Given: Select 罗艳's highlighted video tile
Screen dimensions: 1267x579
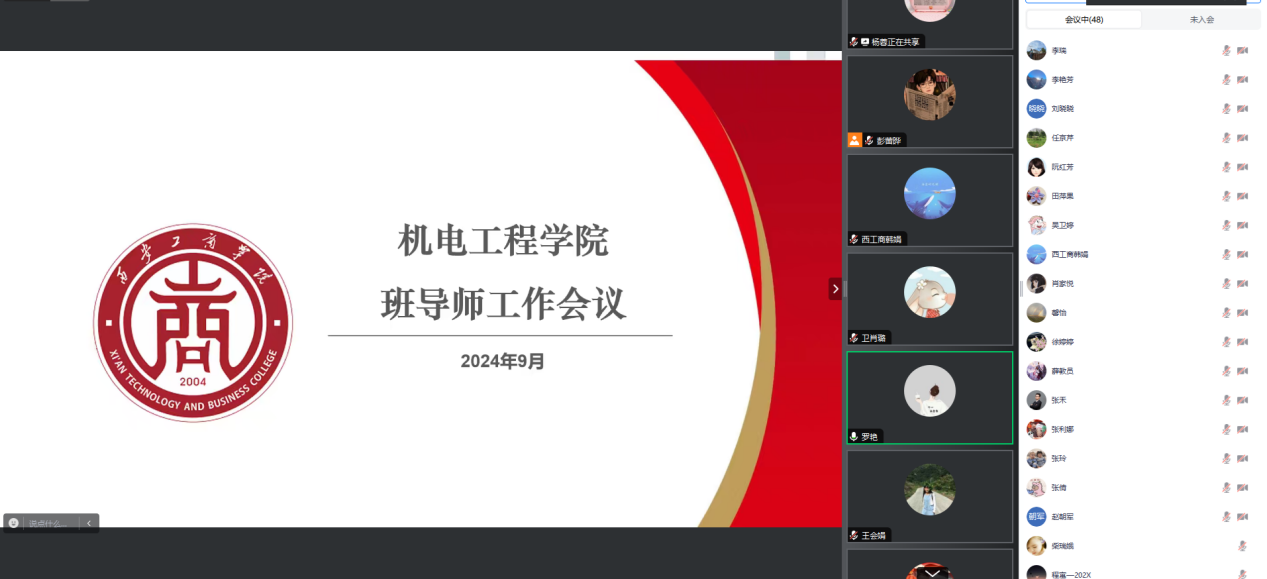Looking at the screenshot, I should [x=929, y=396].
